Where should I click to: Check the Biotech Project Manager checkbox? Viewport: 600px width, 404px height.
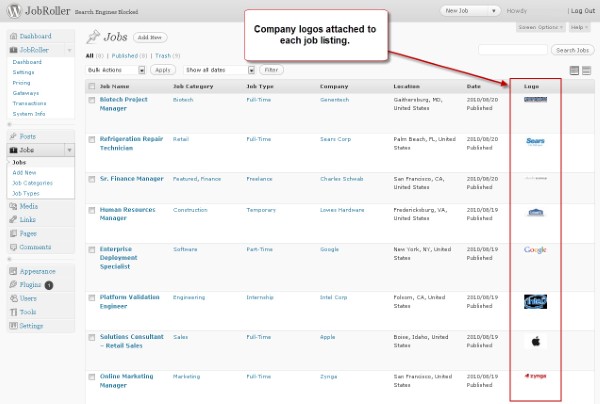92,100
